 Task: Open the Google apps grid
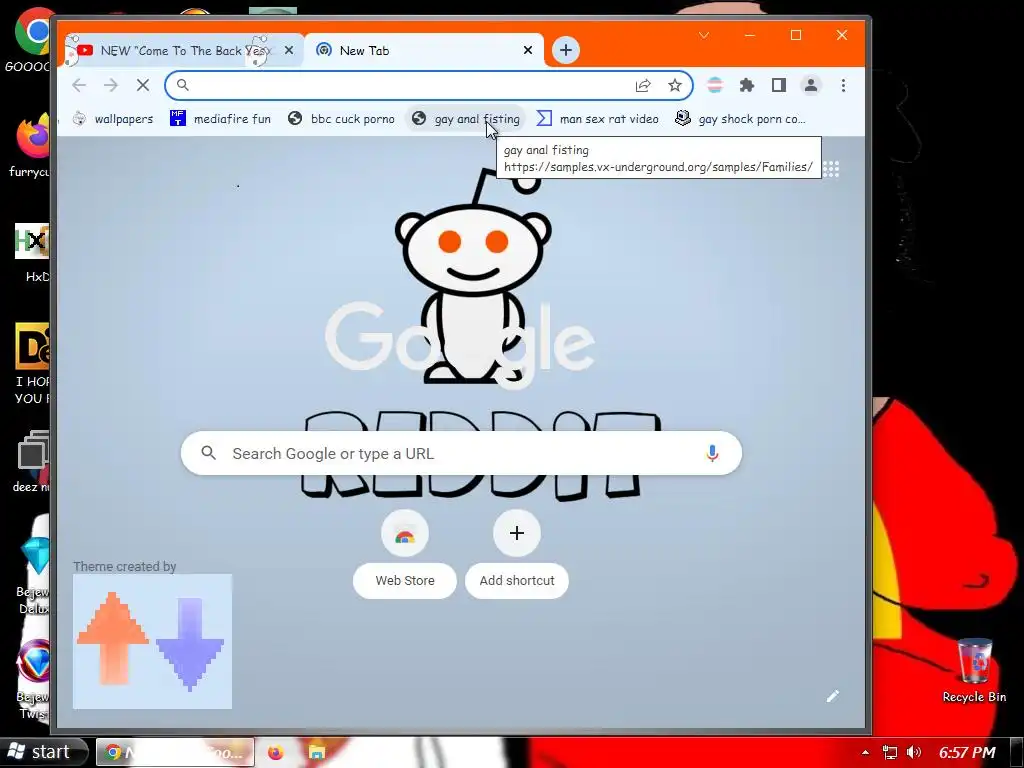[831, 170]
